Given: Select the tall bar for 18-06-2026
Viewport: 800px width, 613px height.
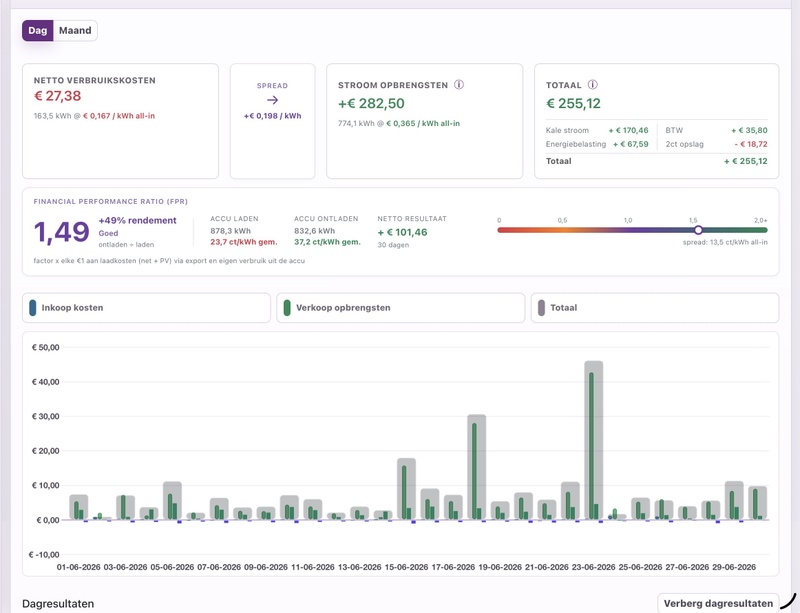Looking at the screenshot, I should click(x=477, y=468).
